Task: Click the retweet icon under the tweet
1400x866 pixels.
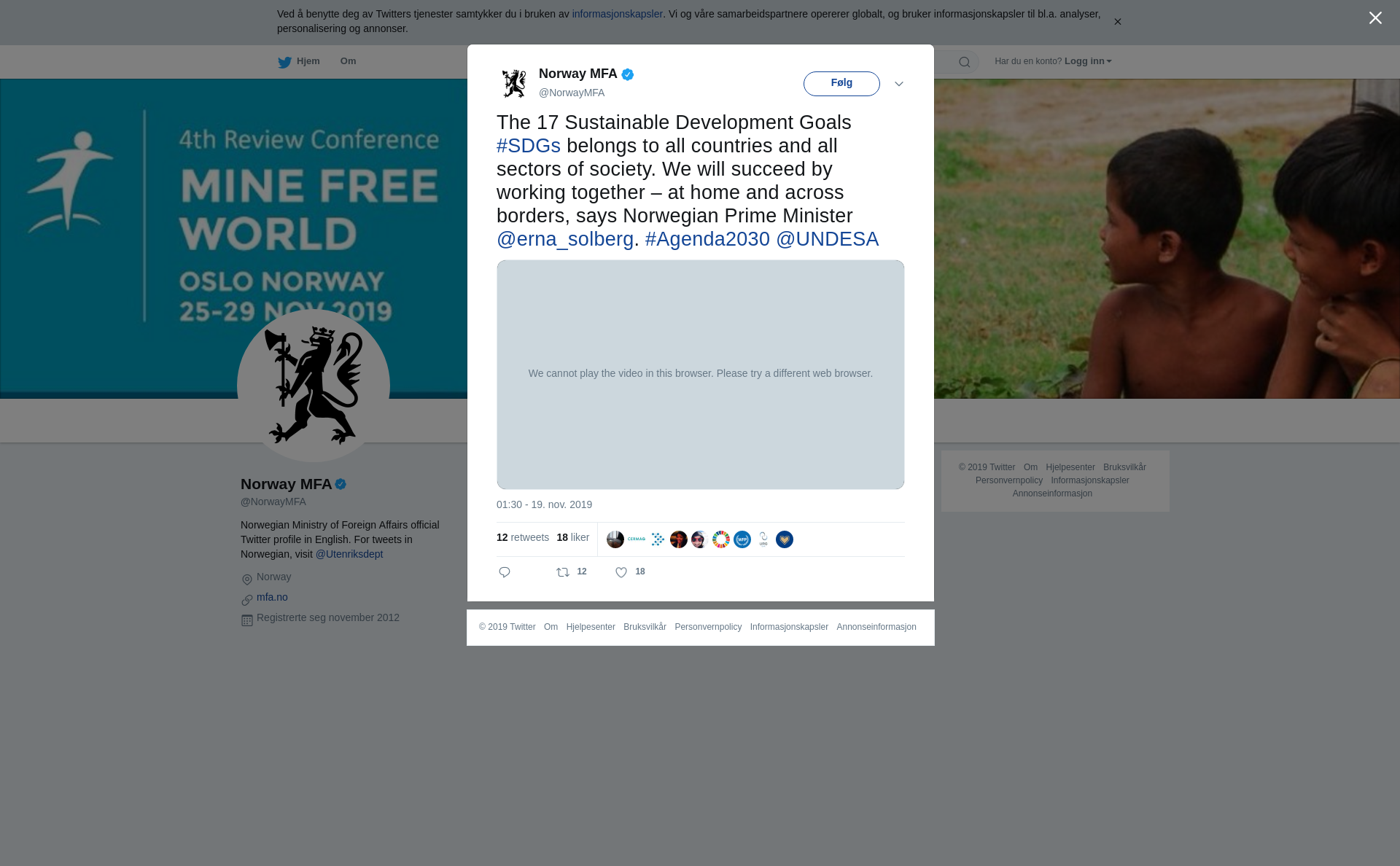Action: [x=563, y=572]
